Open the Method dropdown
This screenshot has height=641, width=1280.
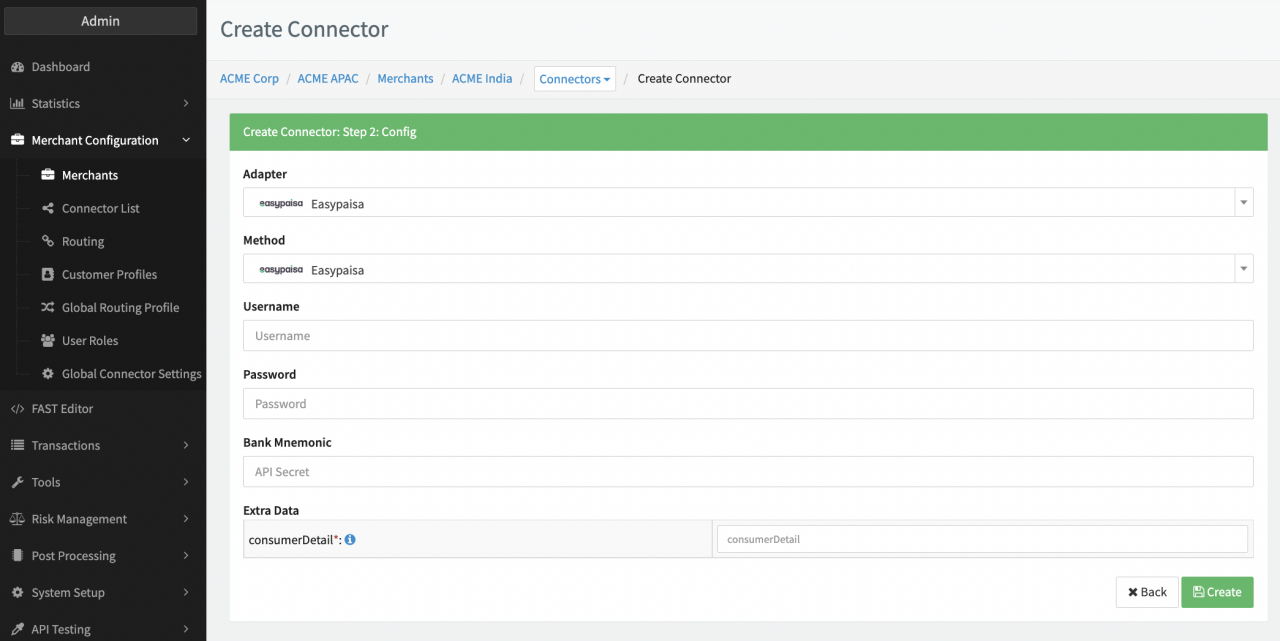pyautogui.click(x=747, y=269)
